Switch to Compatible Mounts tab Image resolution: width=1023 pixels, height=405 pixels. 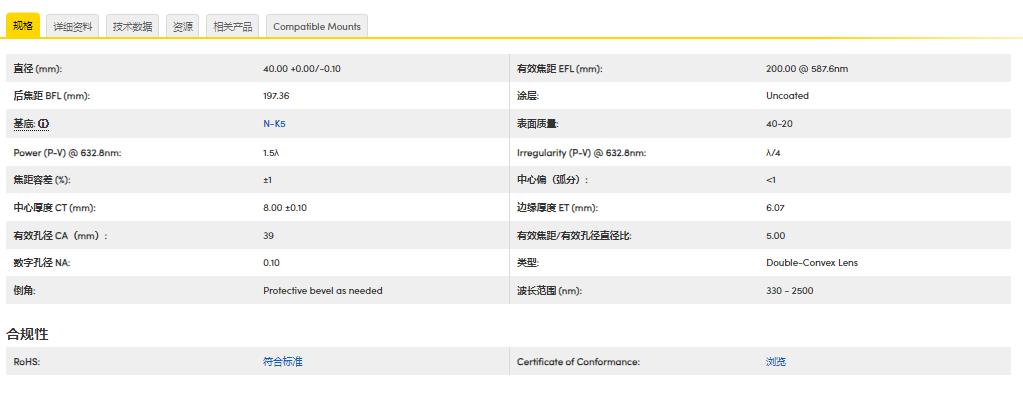click(x=317, y=26)
